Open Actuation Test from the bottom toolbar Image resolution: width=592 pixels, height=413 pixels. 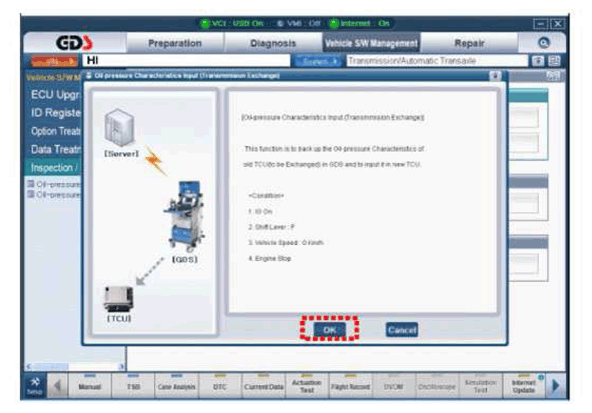tap(307, 386)
